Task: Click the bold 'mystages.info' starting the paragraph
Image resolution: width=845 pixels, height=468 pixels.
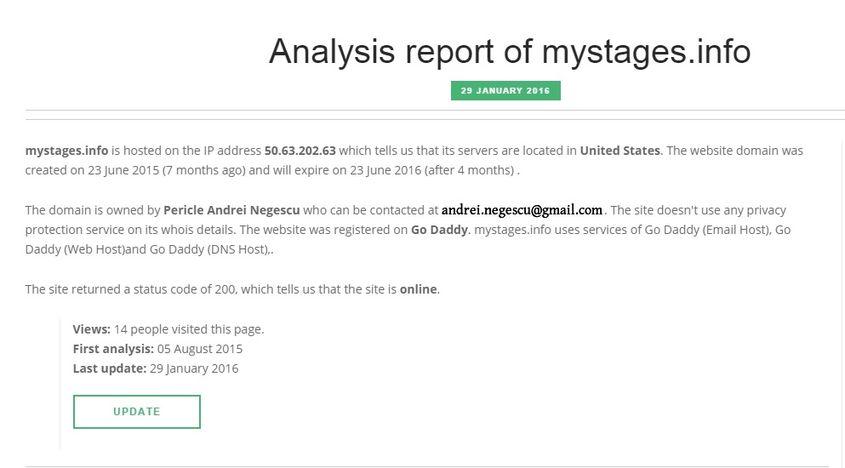Action: (66, 151)
